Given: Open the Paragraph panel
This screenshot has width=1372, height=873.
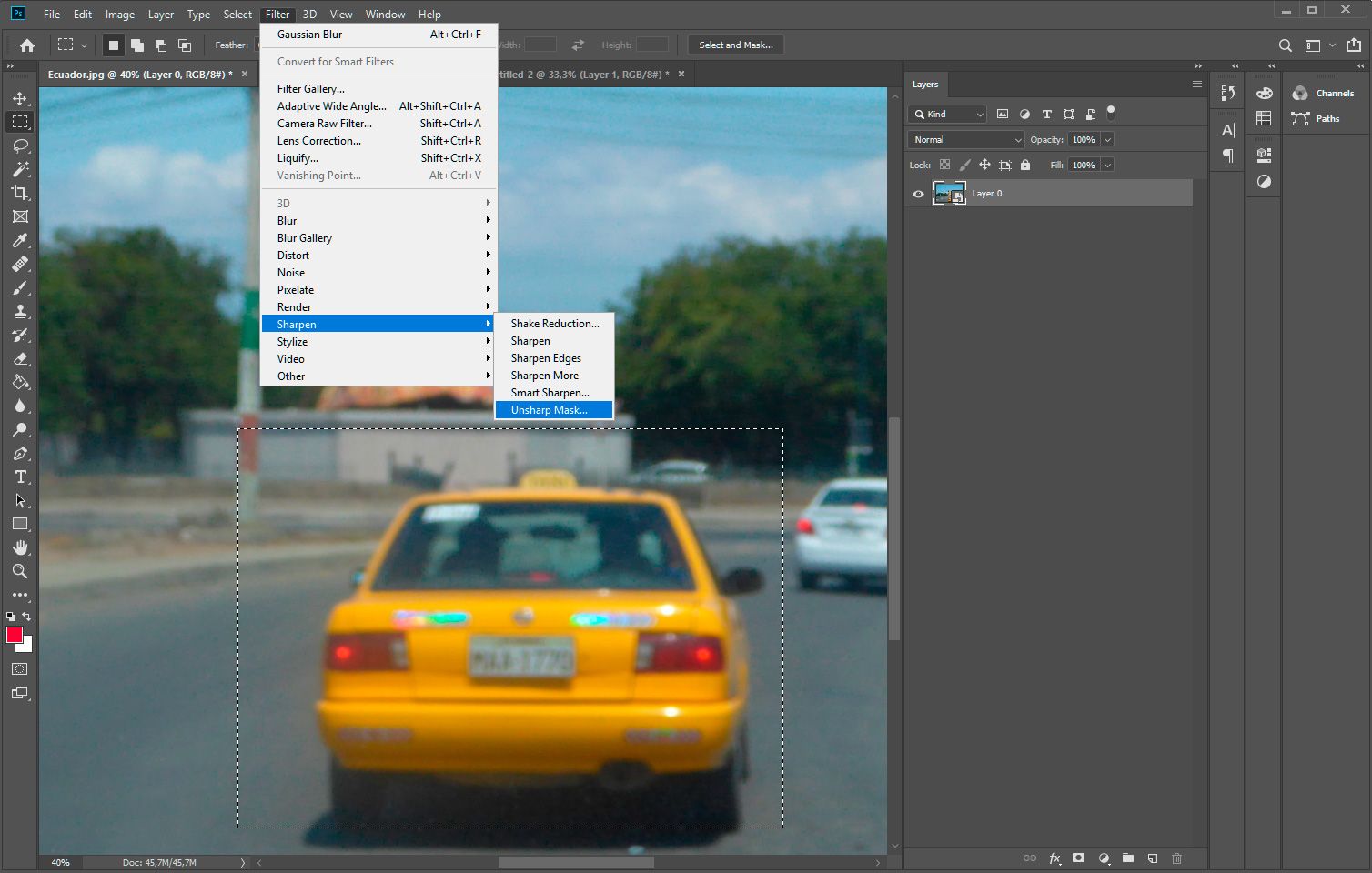Looking at the screenshot, I should click(x=1226, y=155).
